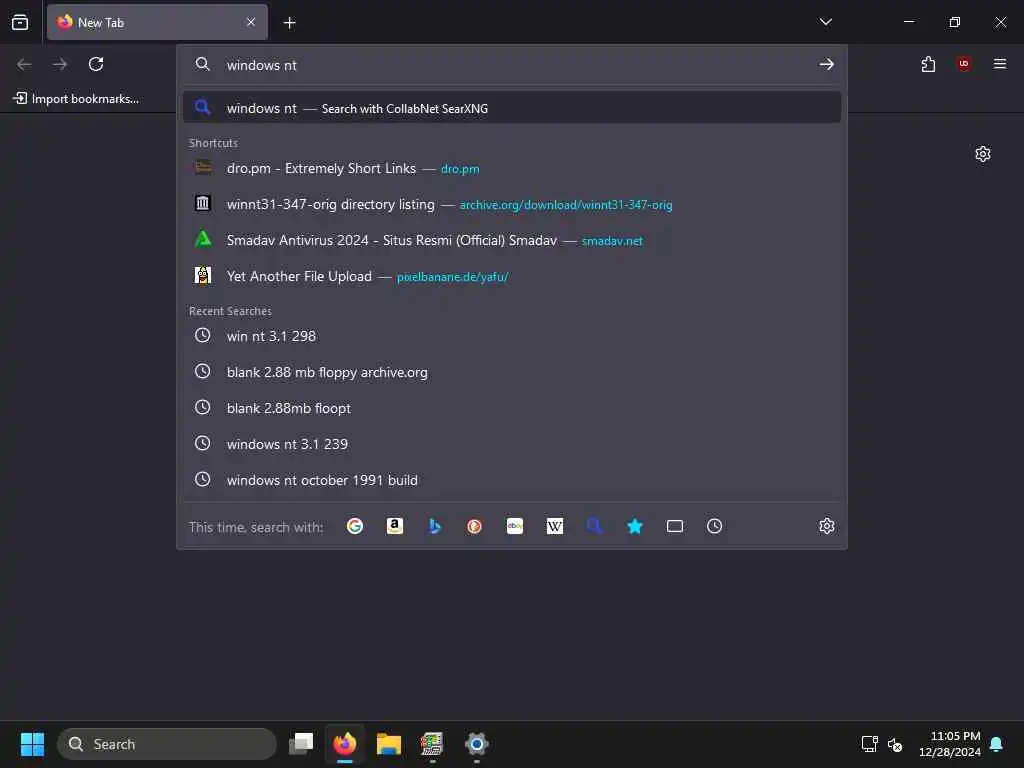Search open tabs using the tabs icon

[x=675, y=526]
